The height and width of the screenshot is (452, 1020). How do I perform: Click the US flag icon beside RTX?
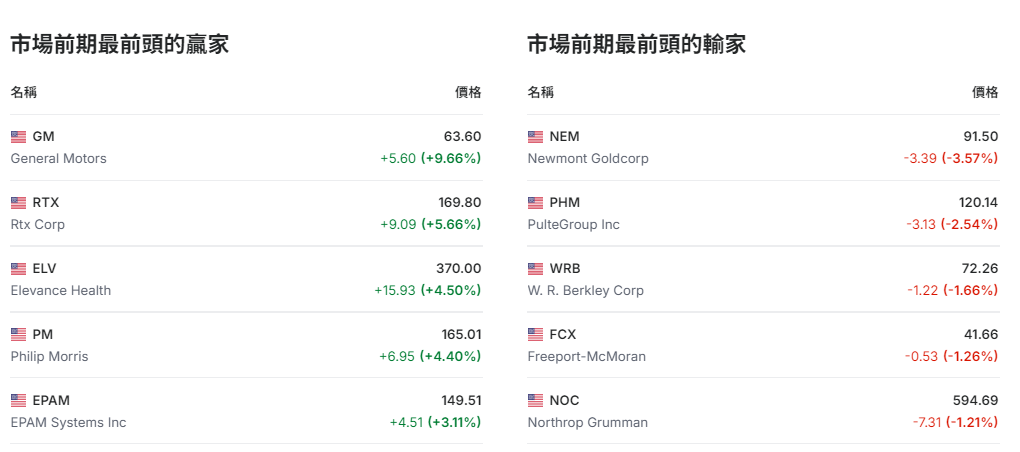pos(18,203)
